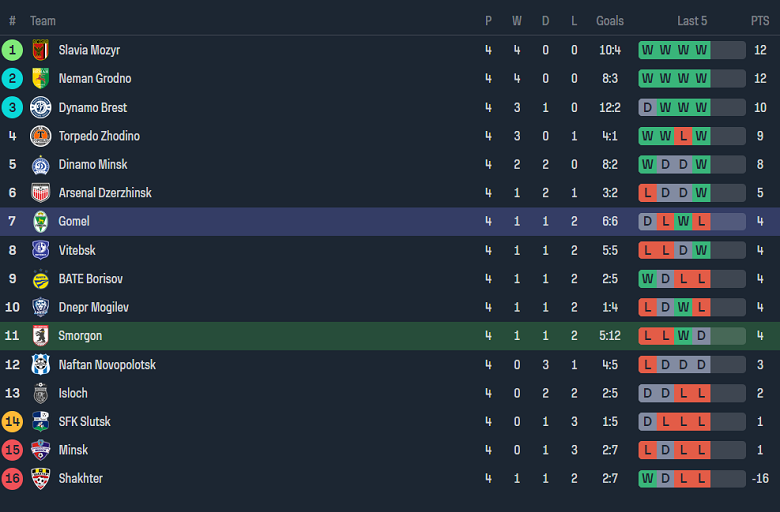
Task: Sort standings by Goals column header
Action: click(x=610, y=21)
